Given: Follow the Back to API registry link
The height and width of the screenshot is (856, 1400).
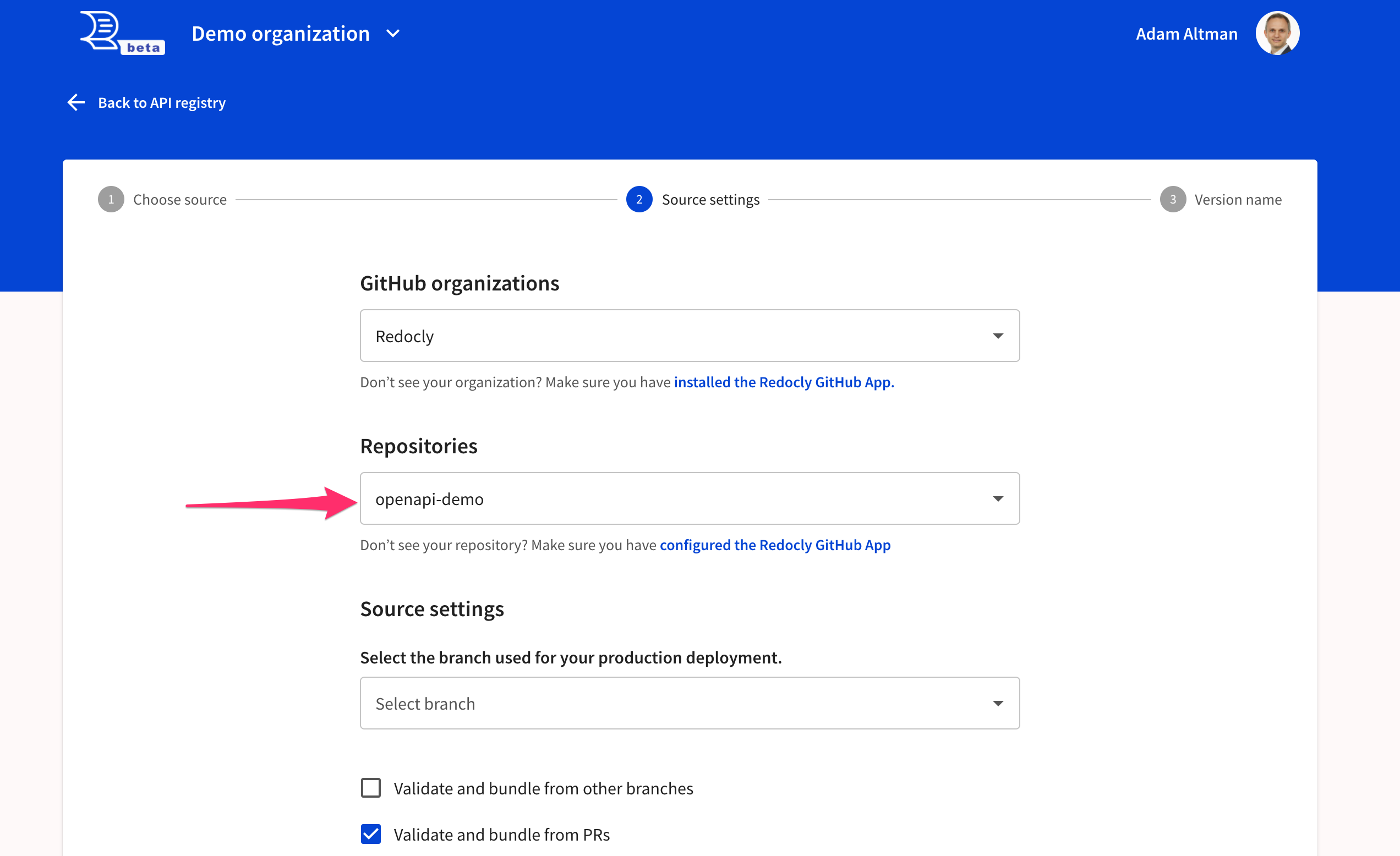Looking at the screenshot, I should (161, 103).
